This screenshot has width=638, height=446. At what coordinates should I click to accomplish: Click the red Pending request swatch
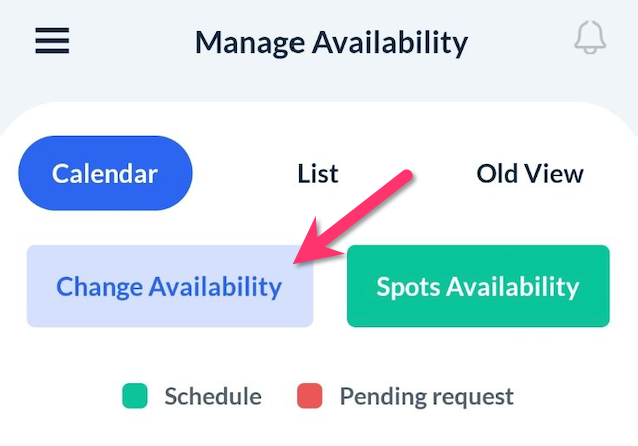click(x=309, y=396)
